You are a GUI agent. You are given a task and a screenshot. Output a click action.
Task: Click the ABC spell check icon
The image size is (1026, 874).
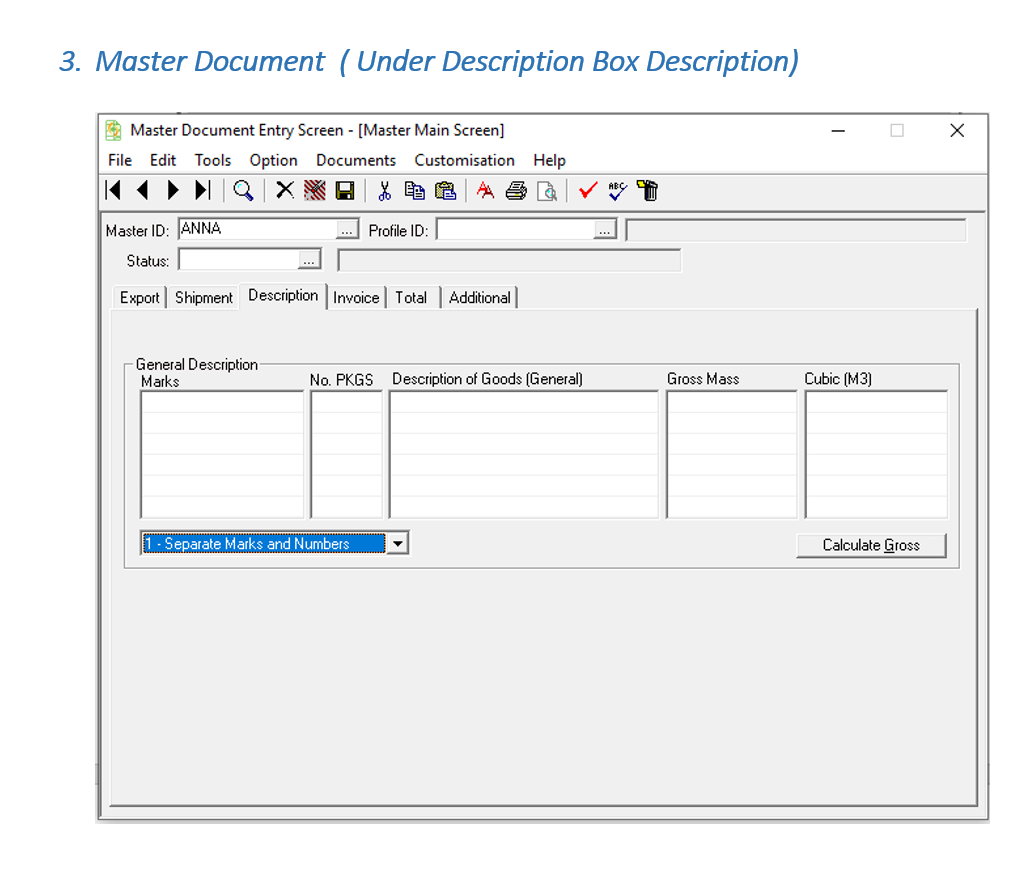617,190
